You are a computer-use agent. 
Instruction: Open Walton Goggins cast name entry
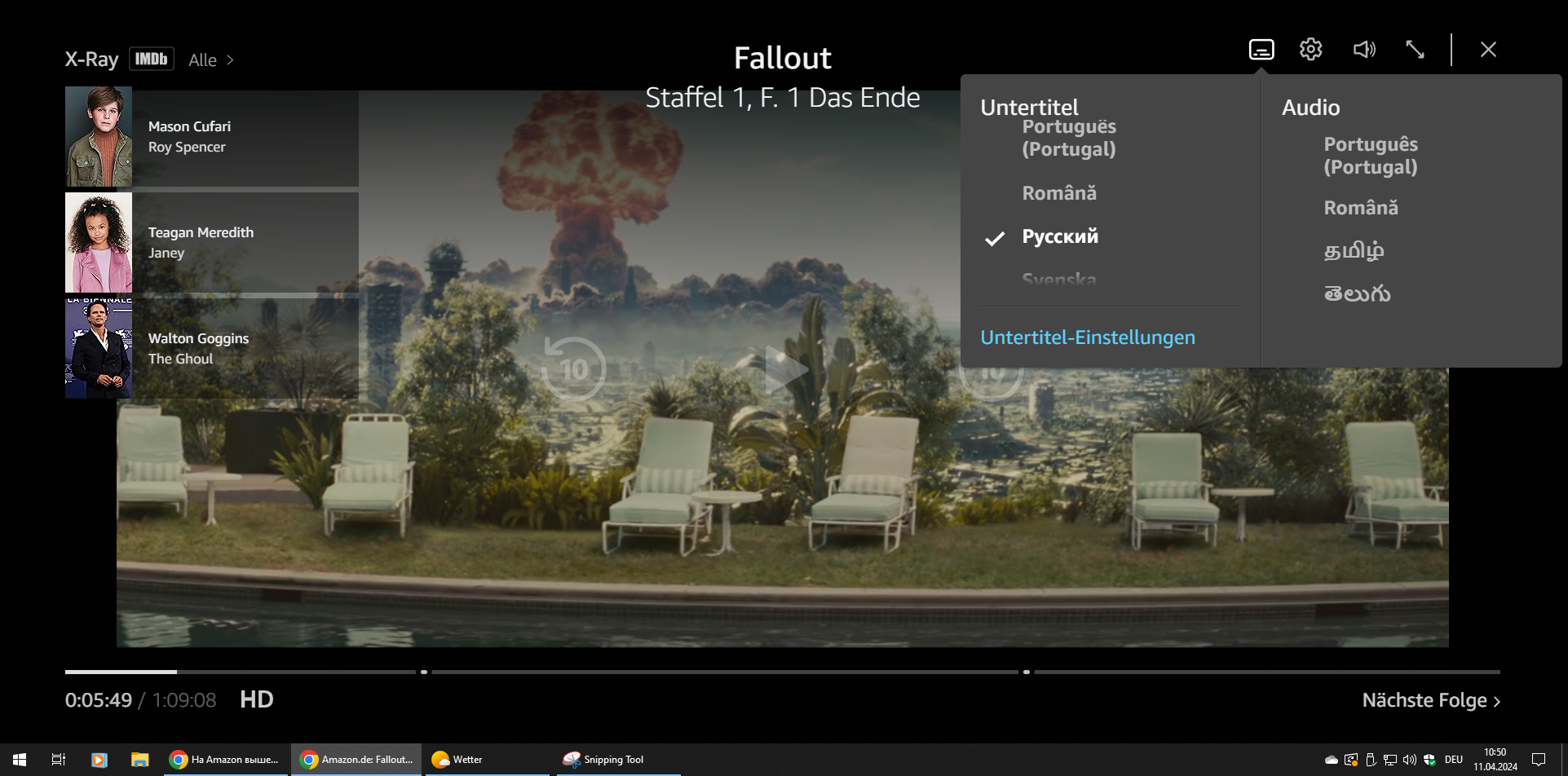[198, 338]
